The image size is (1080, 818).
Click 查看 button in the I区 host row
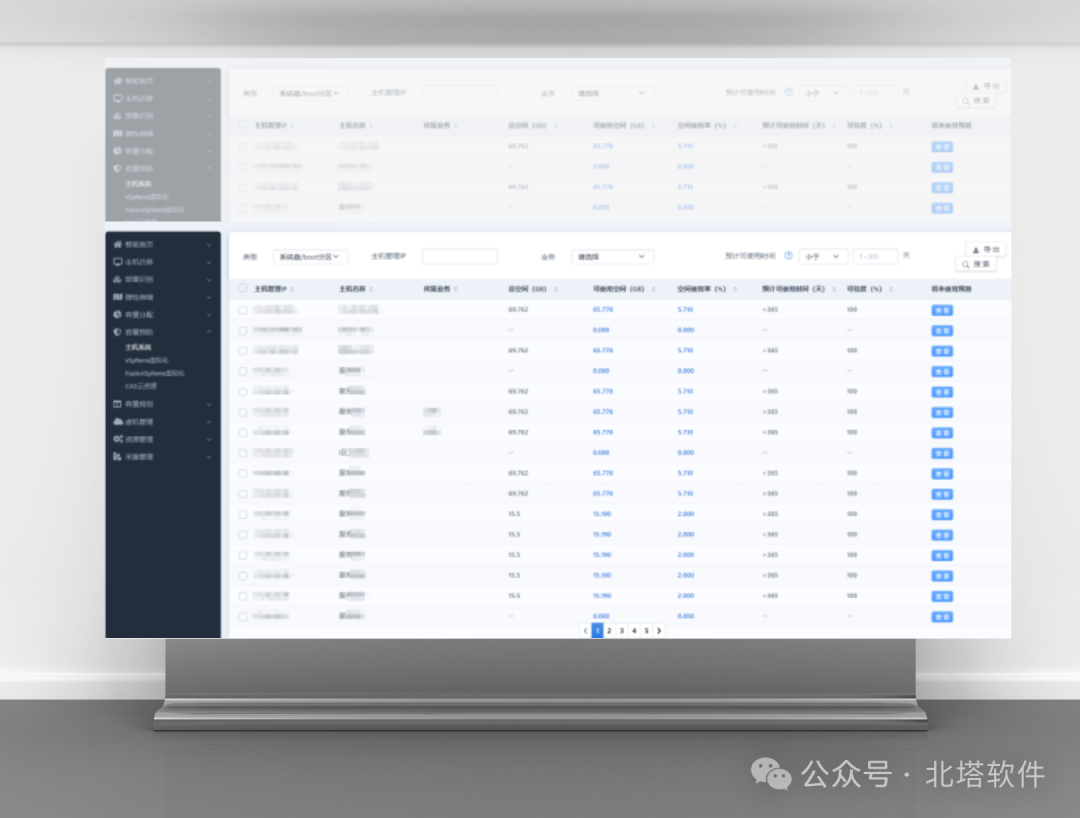(x=942, y=453)
